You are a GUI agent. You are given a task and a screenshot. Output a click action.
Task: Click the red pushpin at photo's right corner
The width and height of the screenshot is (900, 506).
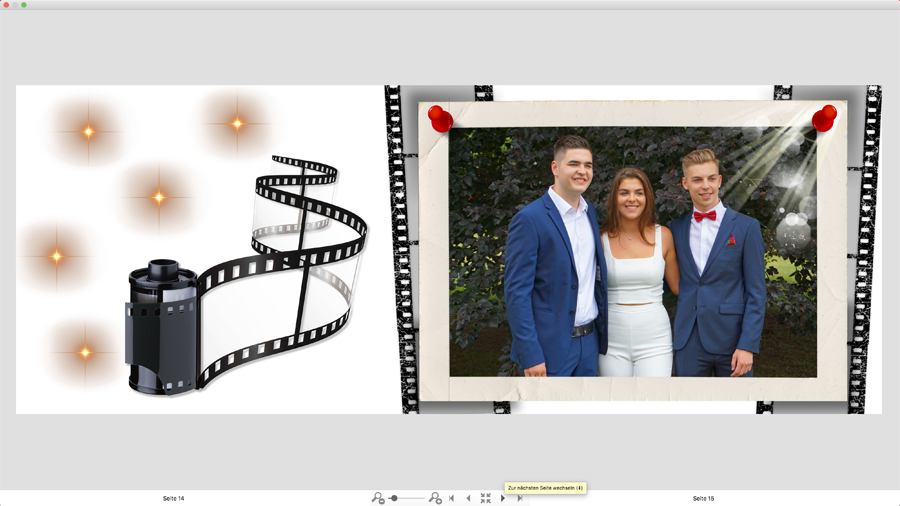[824, 118]
